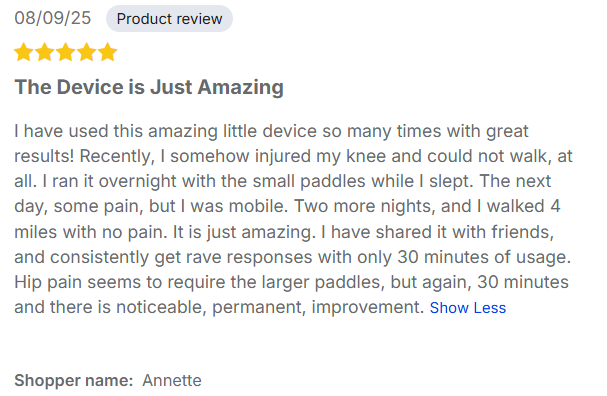Image resolution: width=607 pixels, height=396 pixels.
Task: Click the shopper name Annette
Action: coord(172,381)
